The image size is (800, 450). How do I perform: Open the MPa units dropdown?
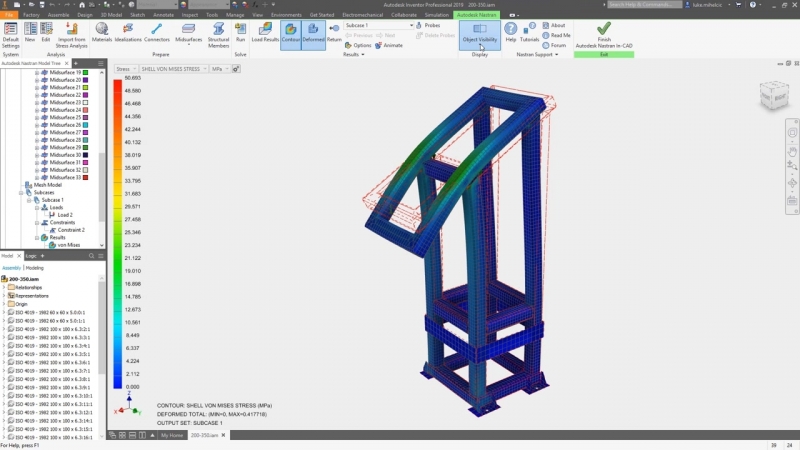(220, 69)
